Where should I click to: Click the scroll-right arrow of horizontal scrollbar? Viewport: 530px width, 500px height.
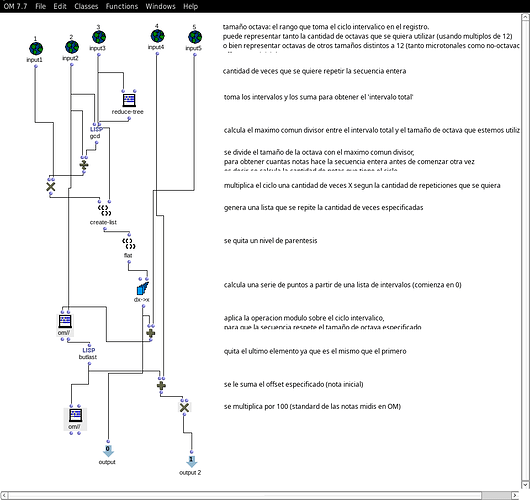pos(515,495)
